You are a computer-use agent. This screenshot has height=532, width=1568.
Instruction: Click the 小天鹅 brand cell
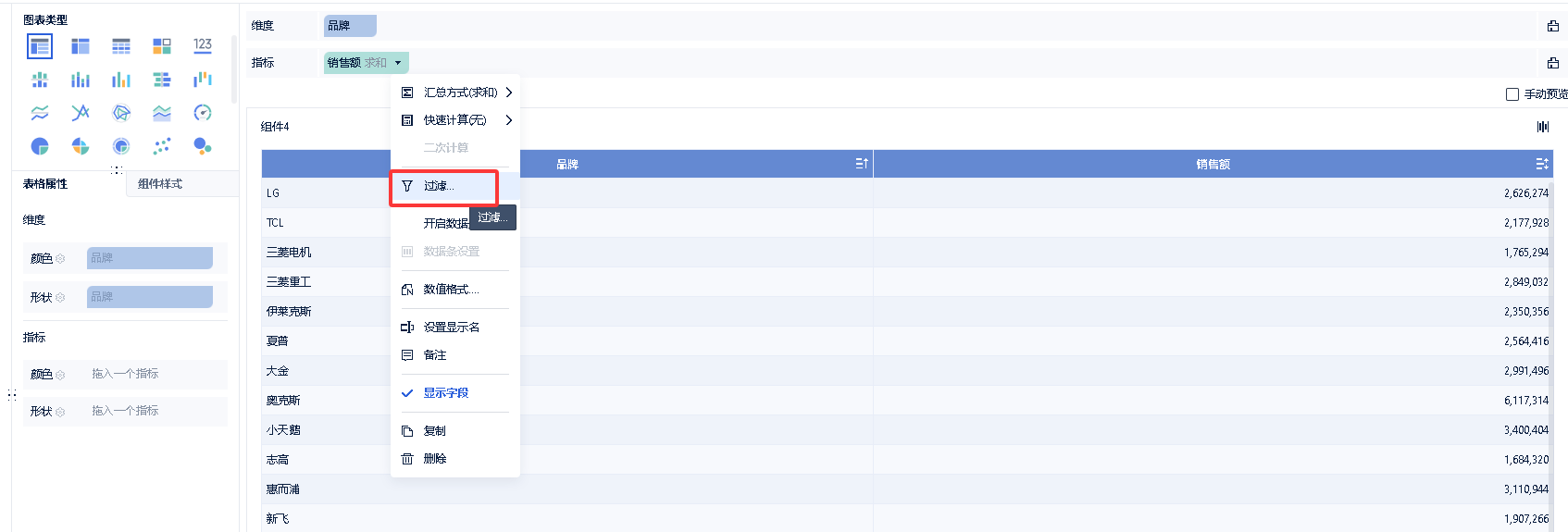(283, 430)
